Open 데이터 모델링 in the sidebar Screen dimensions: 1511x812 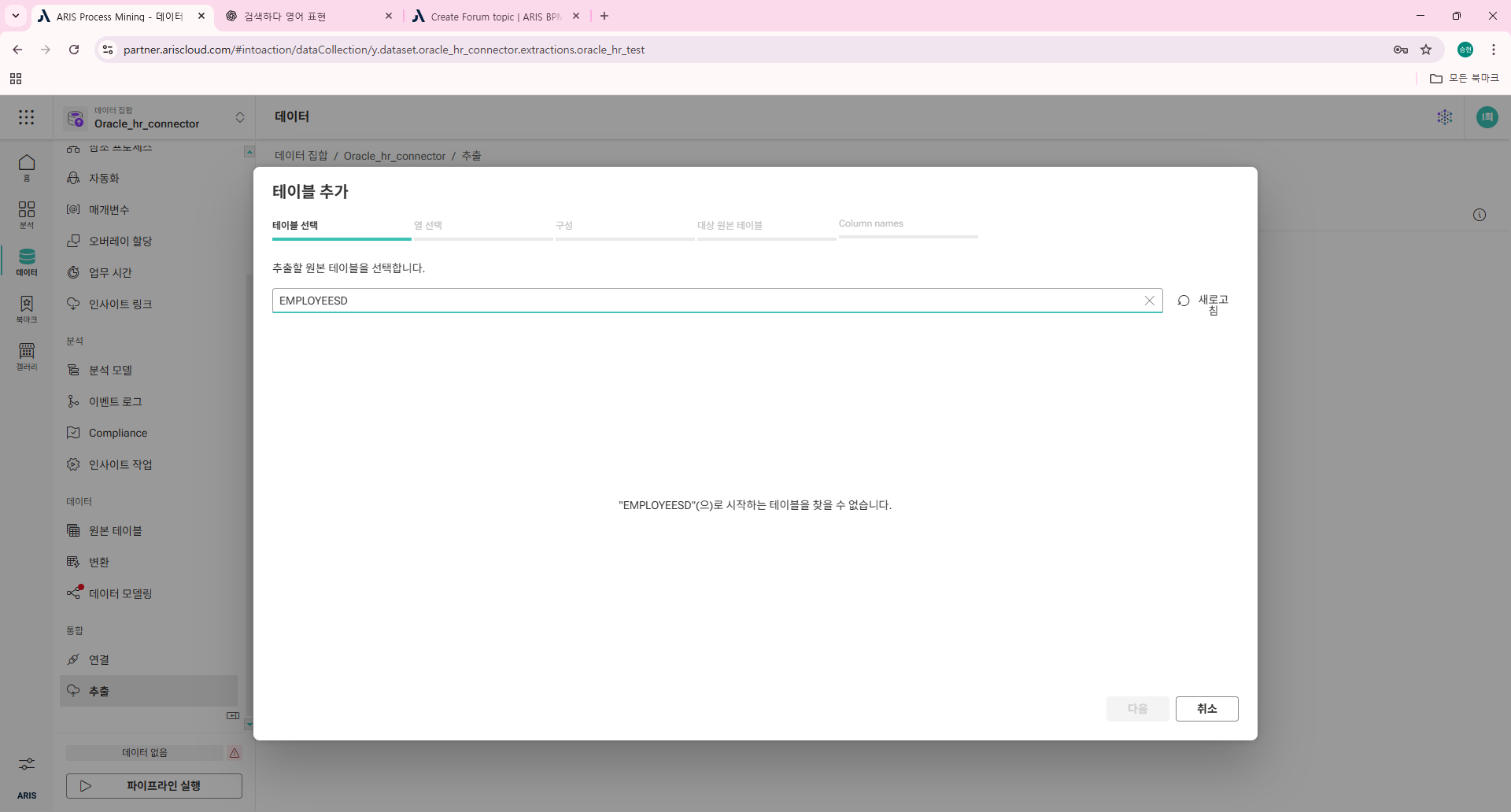click(x=120, y=594)
